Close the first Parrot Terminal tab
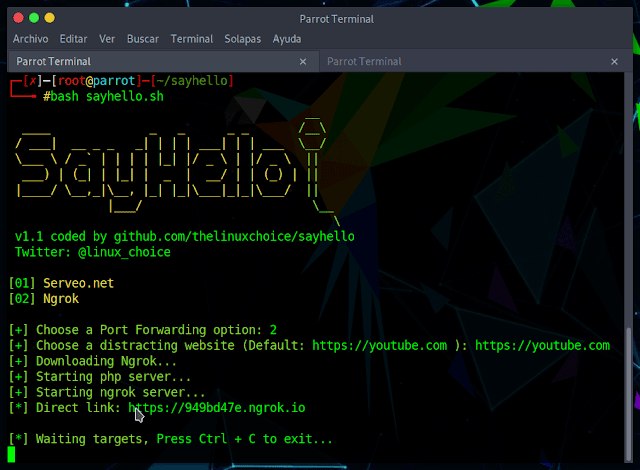 click(303, 62)
